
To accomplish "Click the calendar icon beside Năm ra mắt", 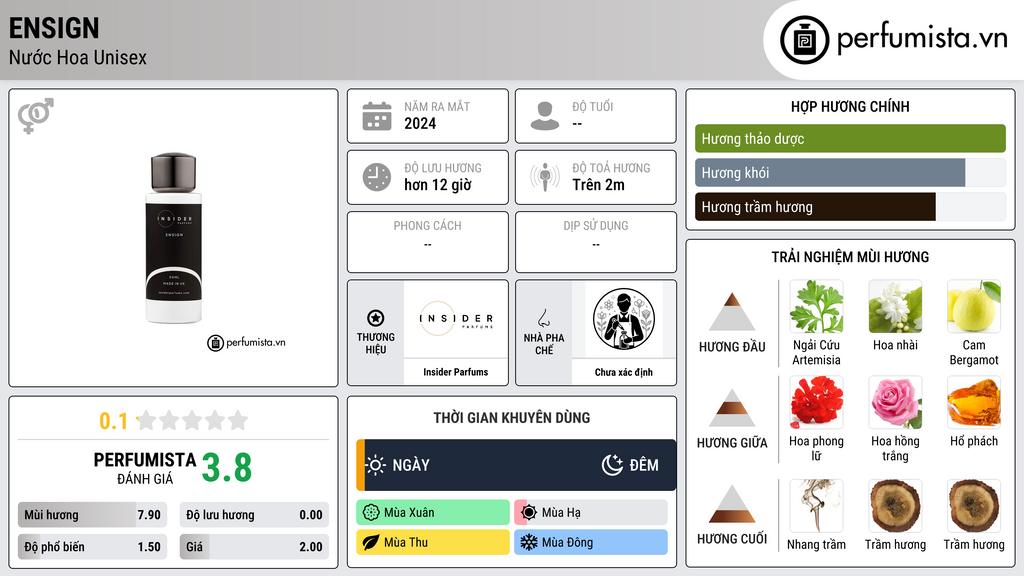I will (x=377, y=116).
